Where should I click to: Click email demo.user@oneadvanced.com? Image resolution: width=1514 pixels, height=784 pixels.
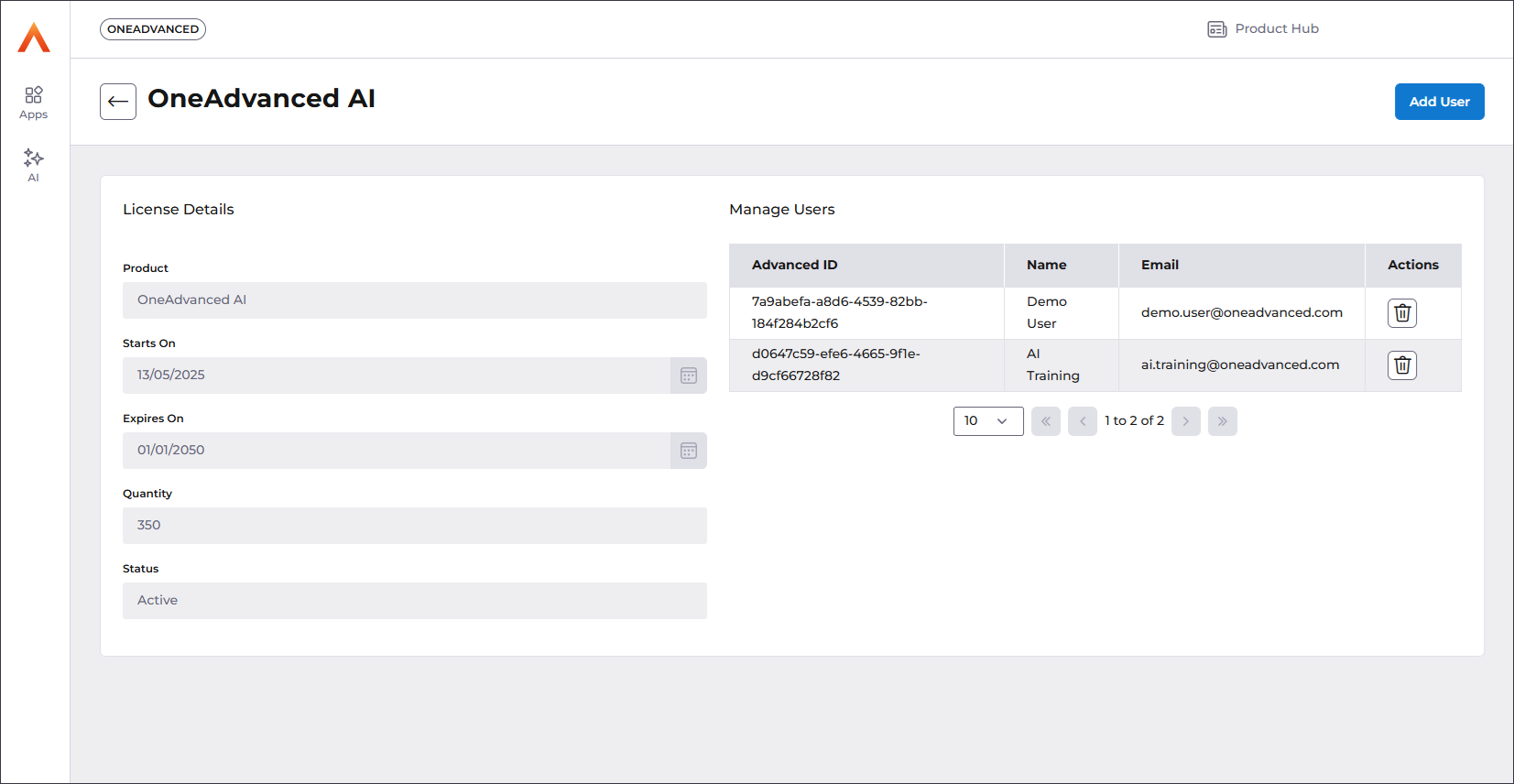(x=1242, y=313)
